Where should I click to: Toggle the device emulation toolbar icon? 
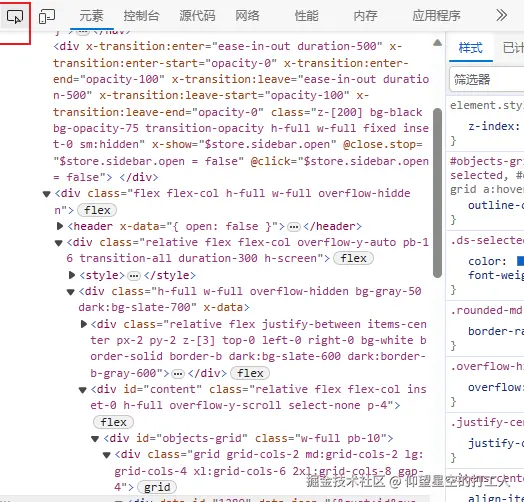pos(47,16)
